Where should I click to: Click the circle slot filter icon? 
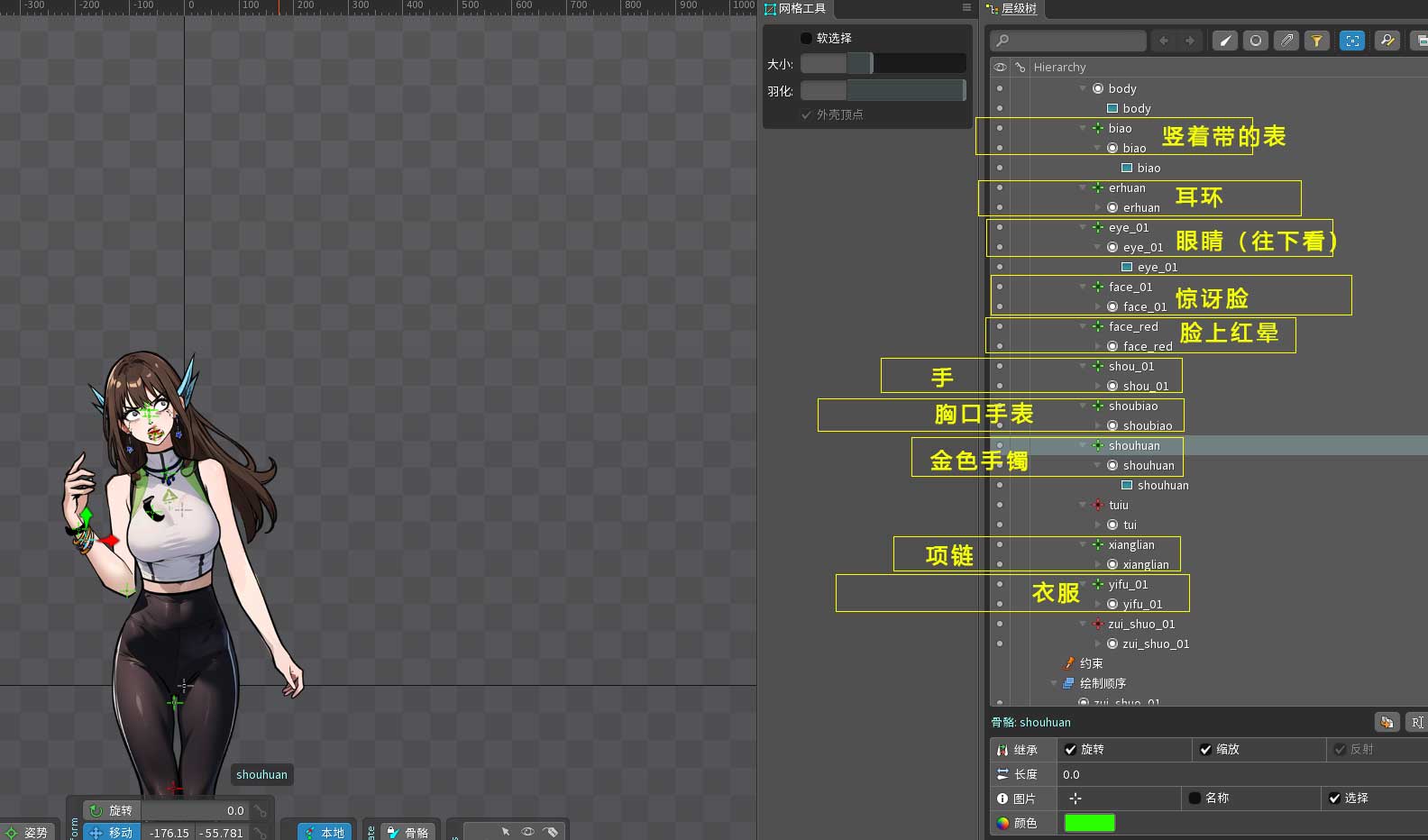1255,41
